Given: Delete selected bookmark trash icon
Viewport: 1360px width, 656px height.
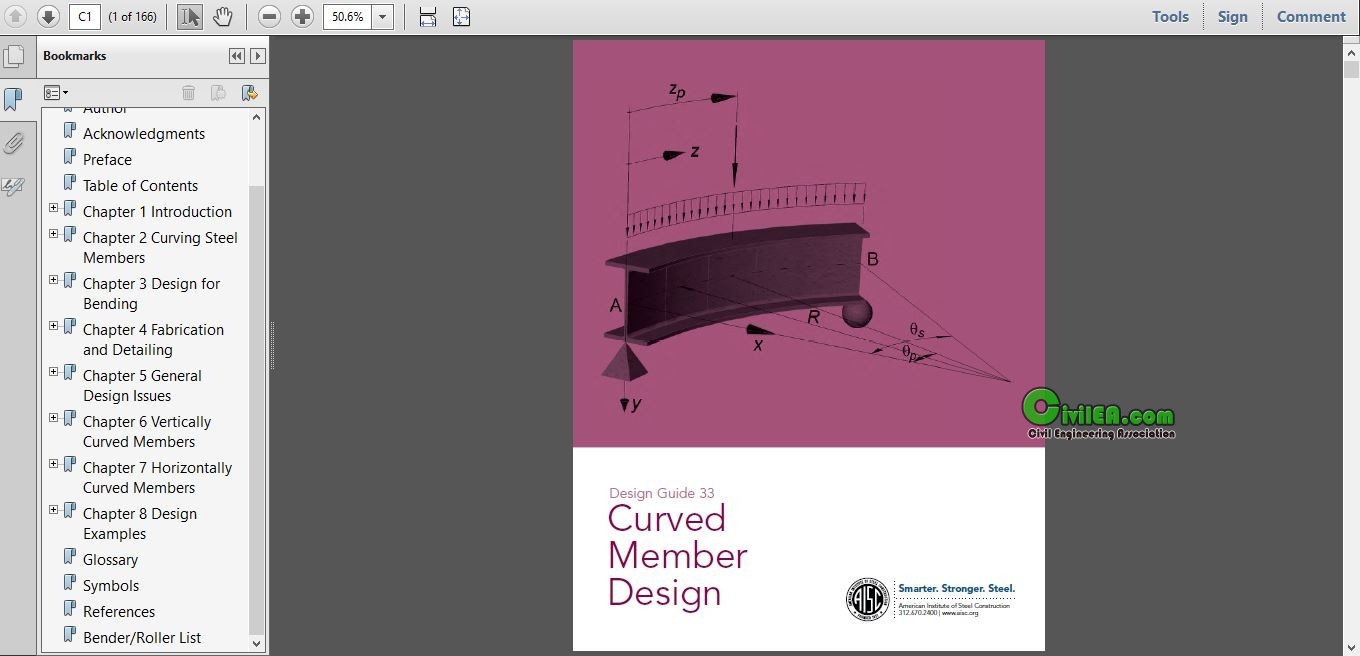Looking at the screenshot, I should (x=188, y=93).
